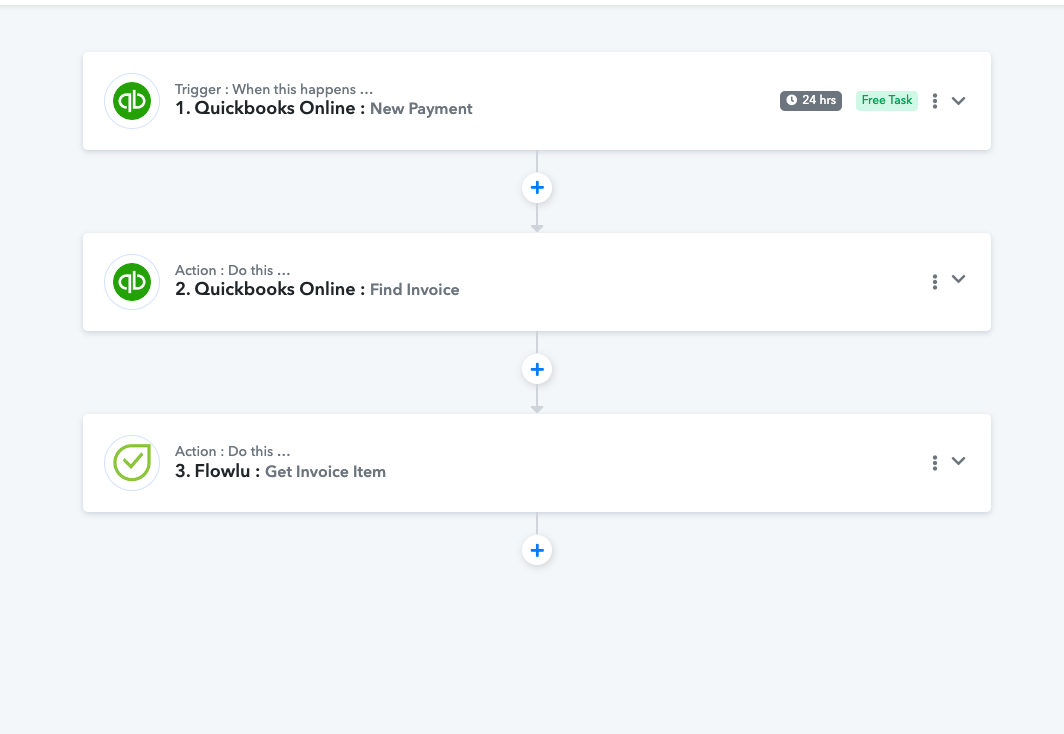Image resolution: width=1064 pixels, height=734 pixels.
Task: Click the QuickBooks icon on Find Invoice step
Action: (132, 282)
